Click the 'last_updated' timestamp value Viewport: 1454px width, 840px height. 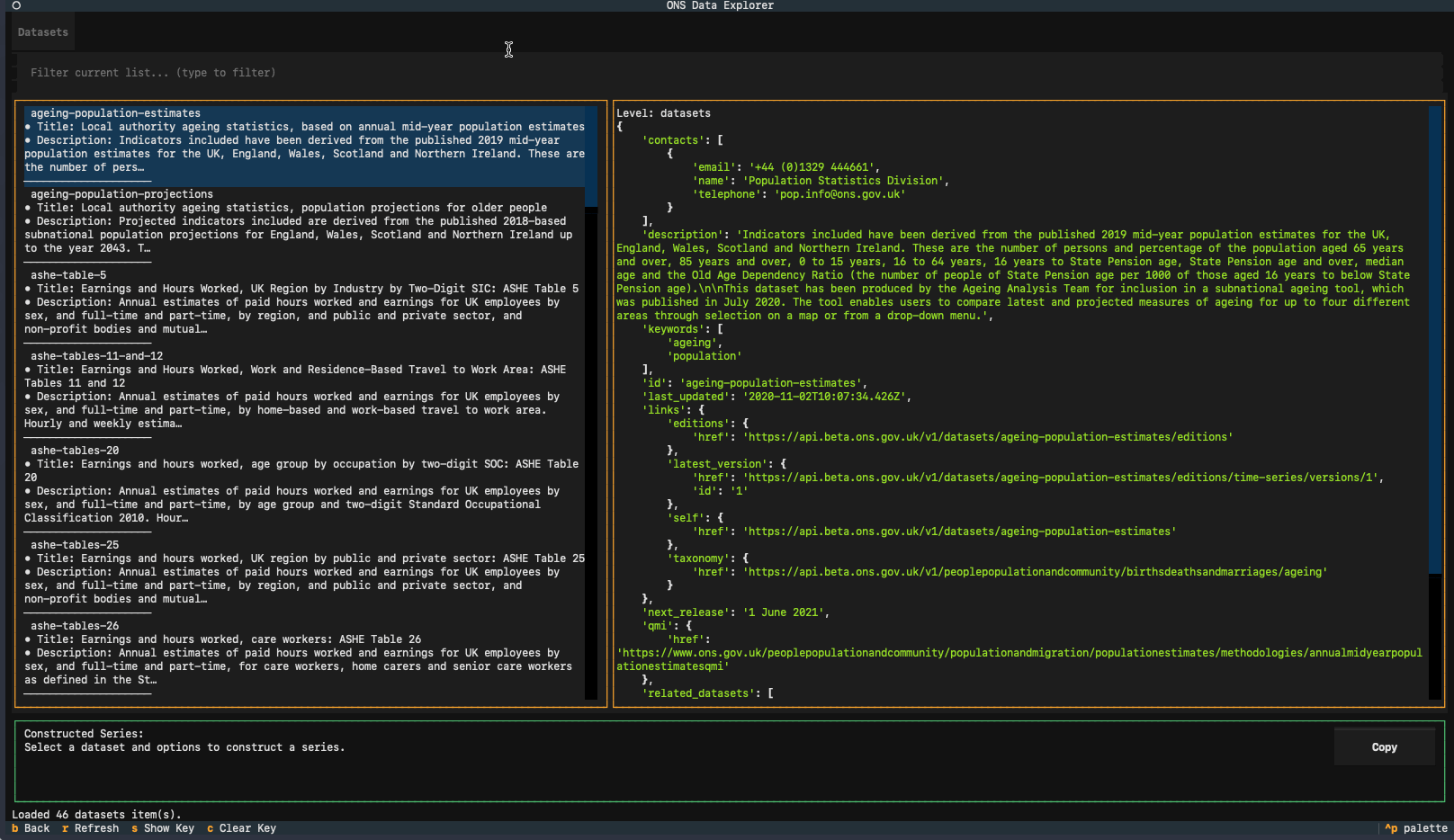click(x=827, y=397)
